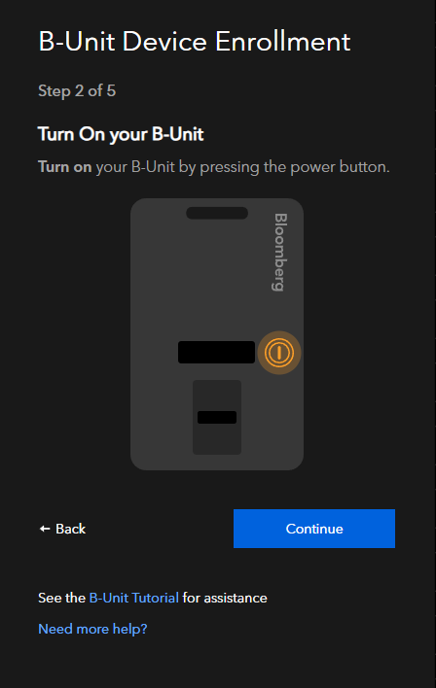Click the small black fingerprint sensor strip
Screen dimensions: 436x688
click(x=217, y=417)
